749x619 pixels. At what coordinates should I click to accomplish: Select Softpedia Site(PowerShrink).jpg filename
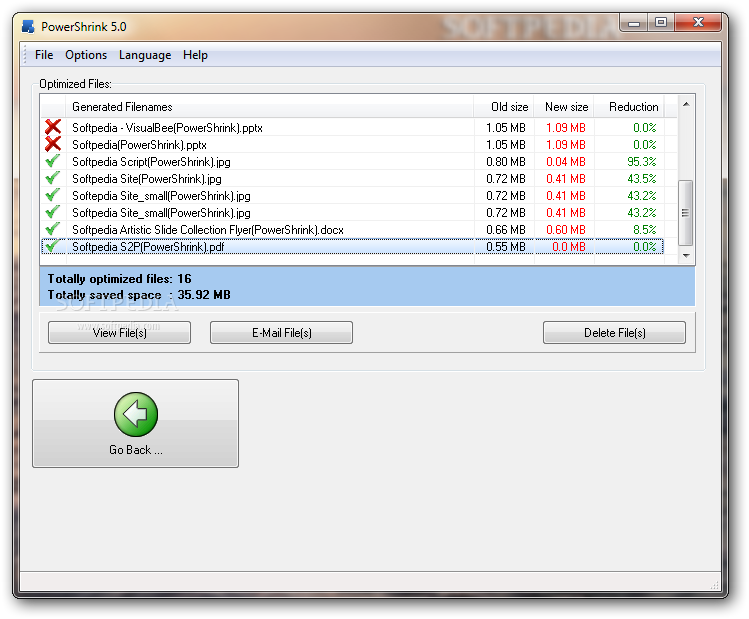pyautogui.click(x=147, y=179)
